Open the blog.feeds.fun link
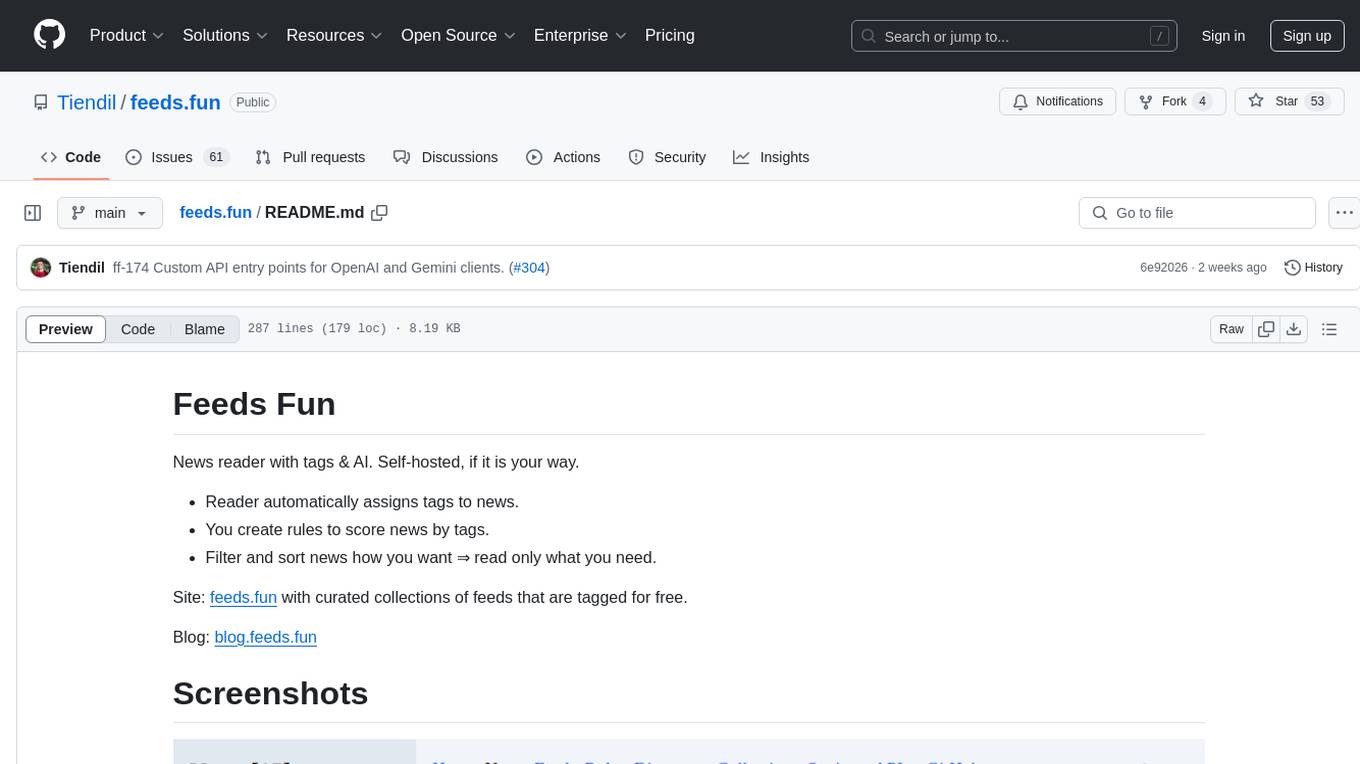 [265, 637]
